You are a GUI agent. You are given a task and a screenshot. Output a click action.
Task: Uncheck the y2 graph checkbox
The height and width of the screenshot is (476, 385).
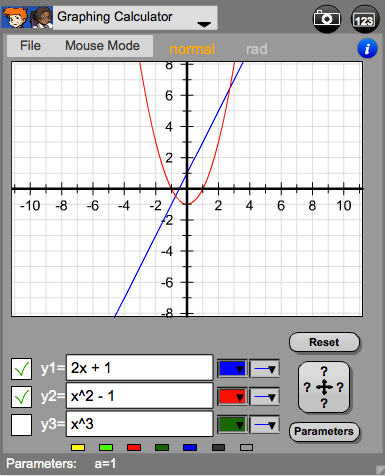22,397
